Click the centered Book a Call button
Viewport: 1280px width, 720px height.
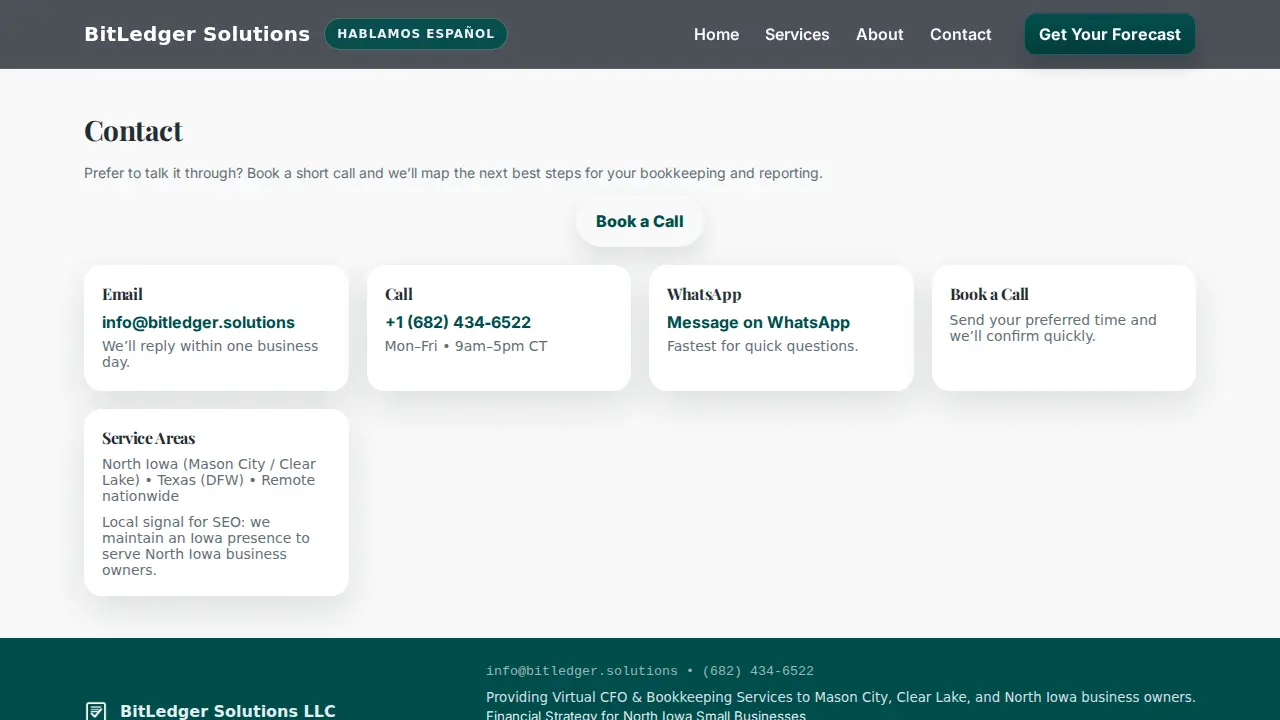[640, 222]
